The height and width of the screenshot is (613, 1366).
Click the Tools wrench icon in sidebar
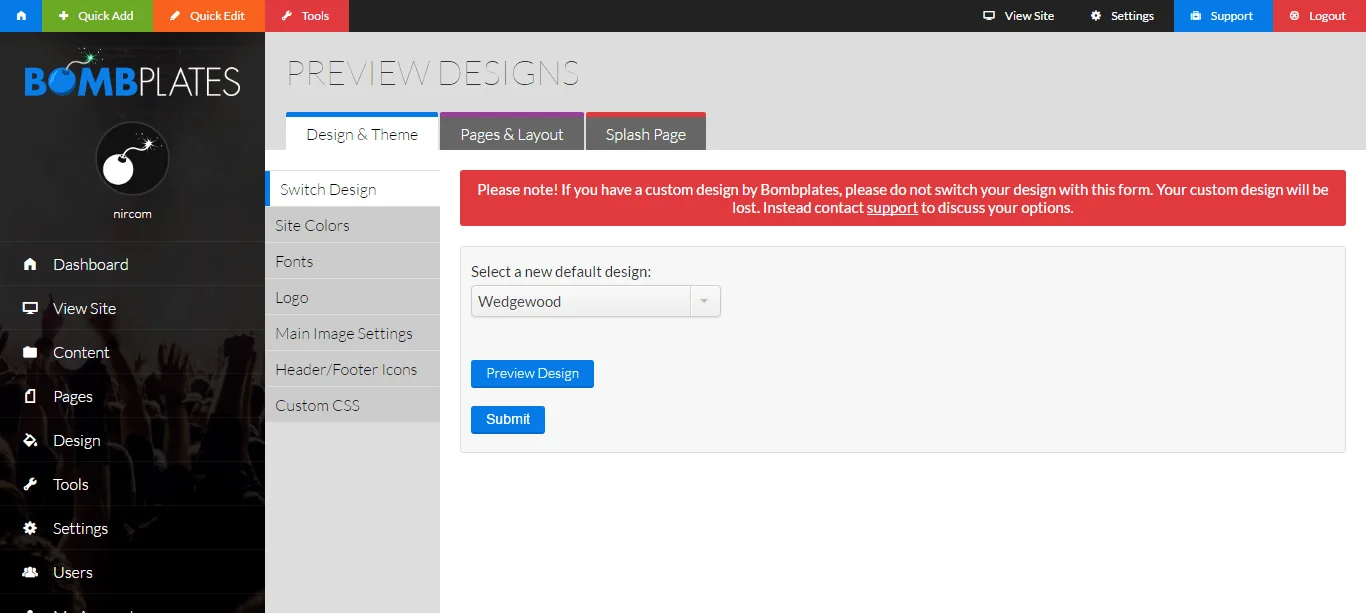coord(30,484)
